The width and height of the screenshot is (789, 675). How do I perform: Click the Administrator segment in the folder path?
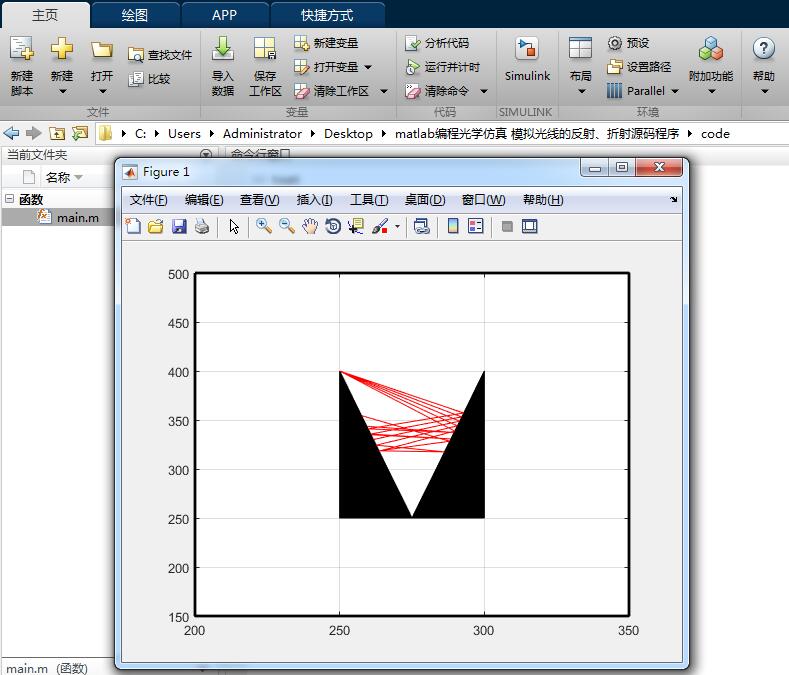coord(262,133)
